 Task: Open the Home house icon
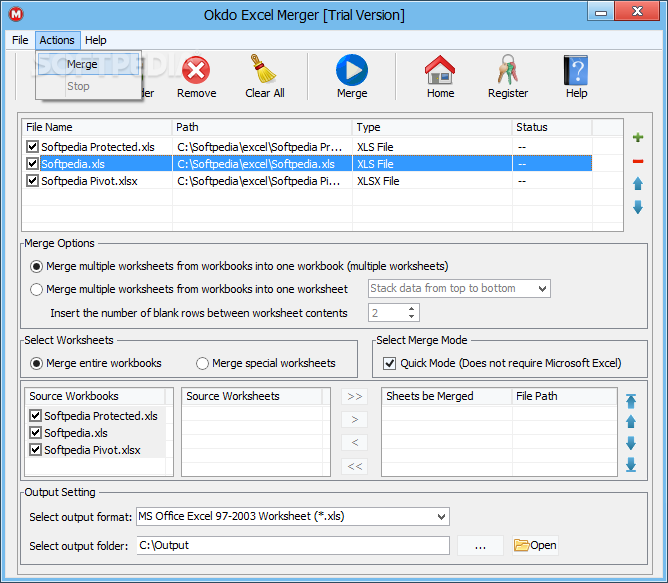click(440, 70)
